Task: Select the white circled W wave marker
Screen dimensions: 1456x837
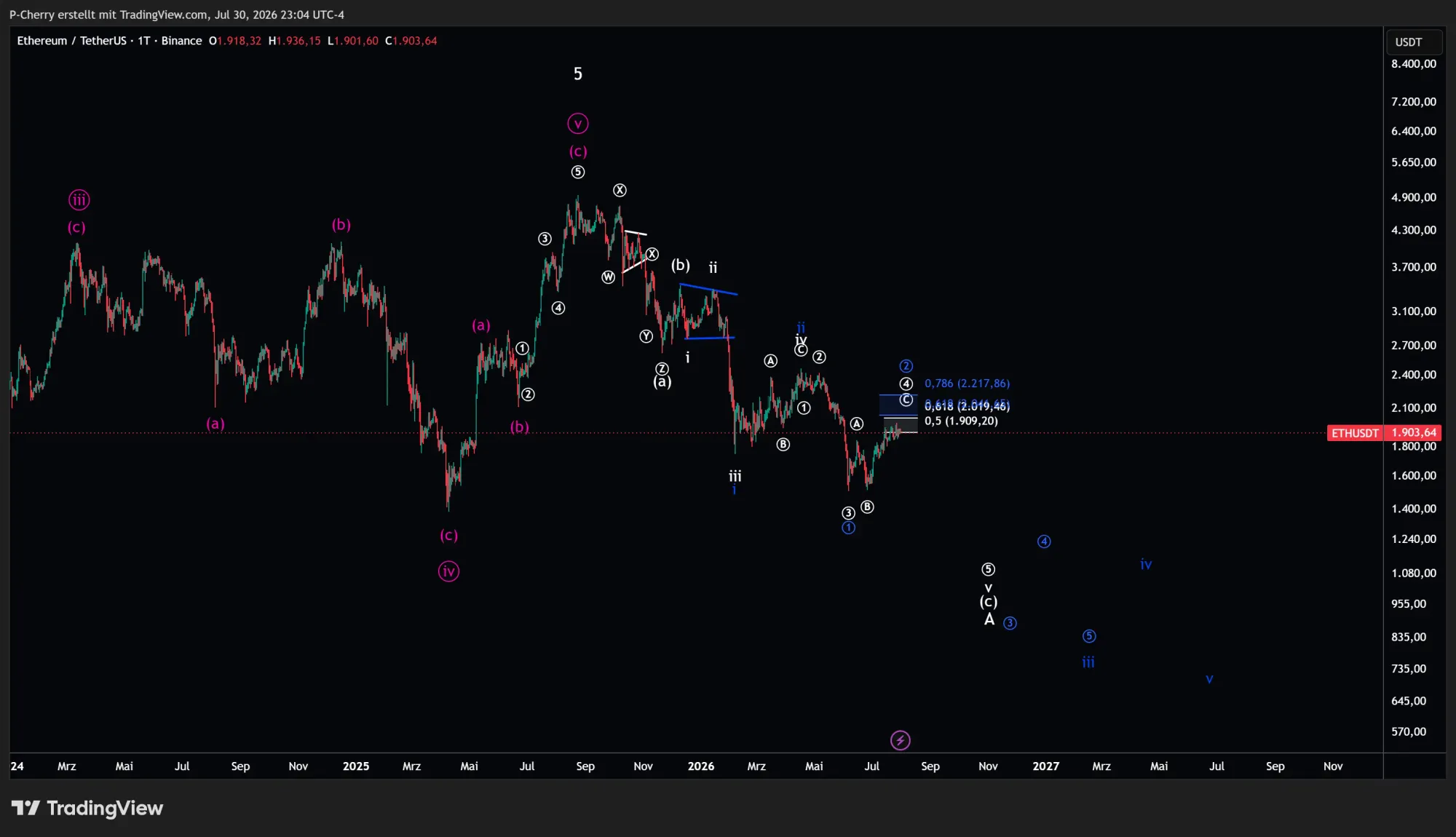Action: [x=609, y=277]
